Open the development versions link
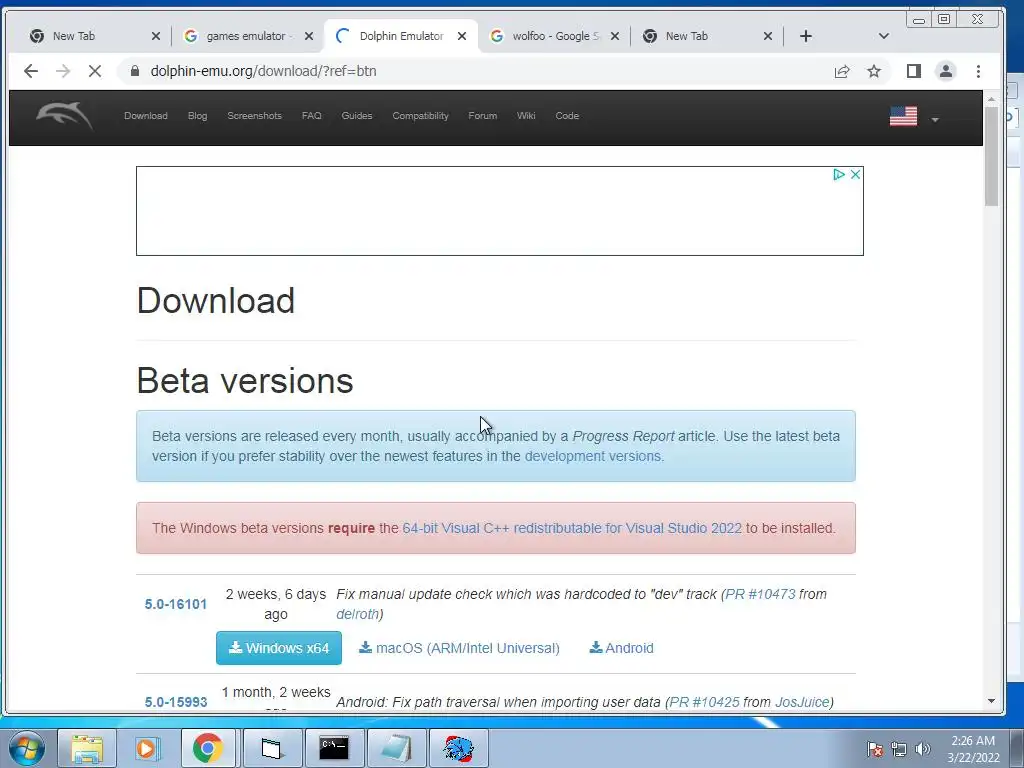The height and width of the screenshot is (768, 1024). 592,456
